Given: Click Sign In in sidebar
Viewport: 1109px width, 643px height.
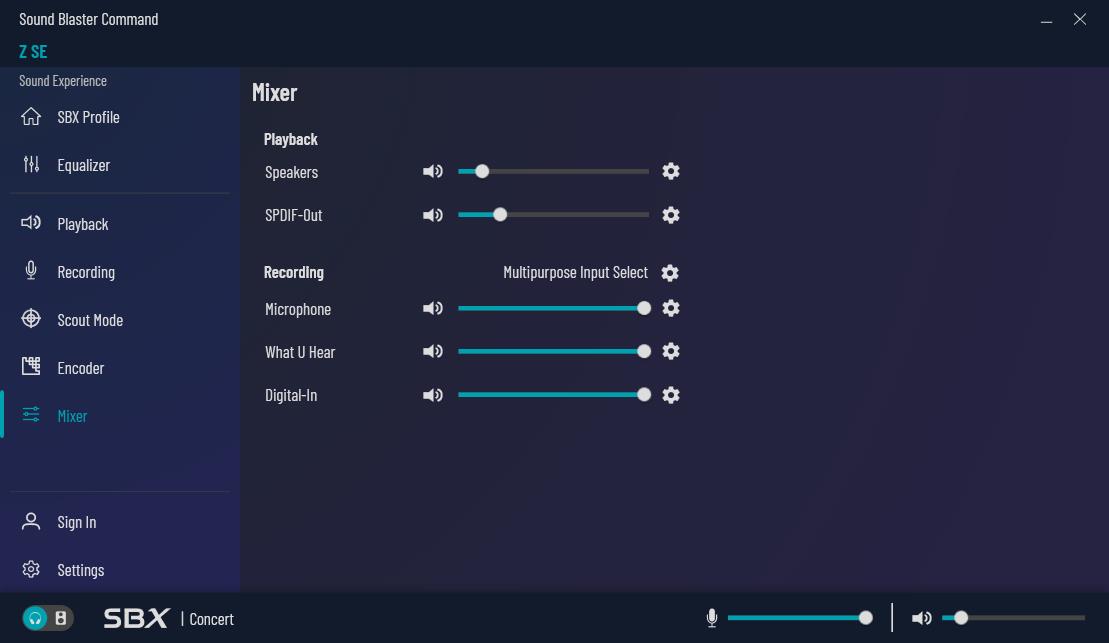Looking at the screenshot, I should point(76,522).
